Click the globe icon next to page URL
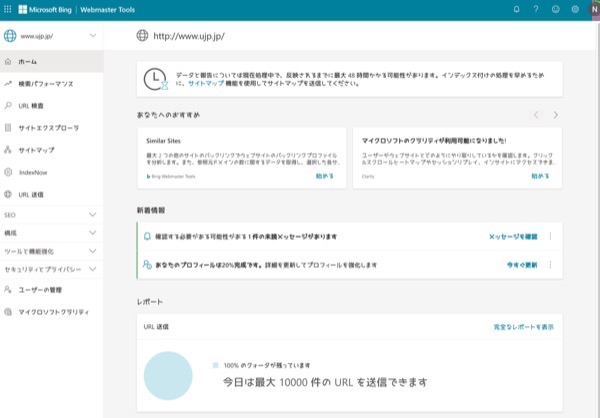The height and width of the screenshot is (418, 600). pyautogui.click(x=142, y=36)
